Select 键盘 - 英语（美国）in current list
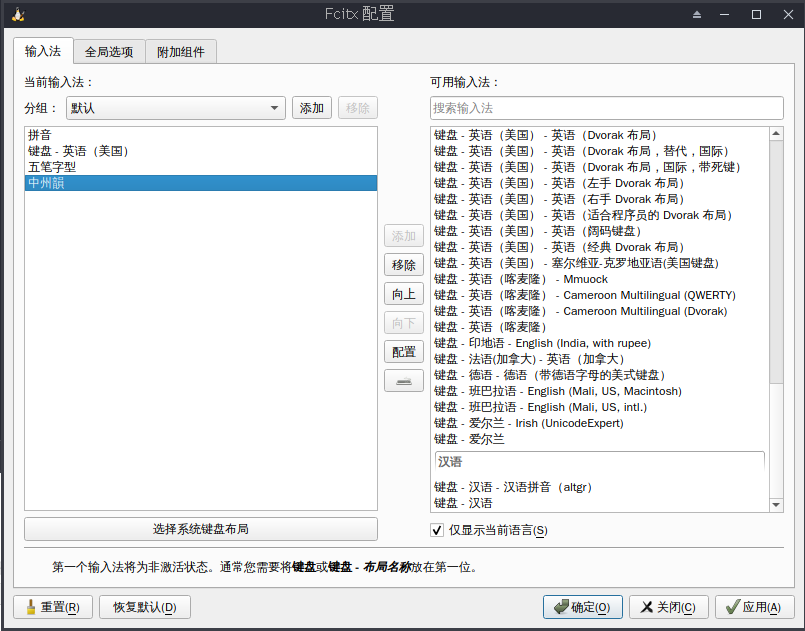The height and width of the screenshot is (631, 805). pos(201,151)
